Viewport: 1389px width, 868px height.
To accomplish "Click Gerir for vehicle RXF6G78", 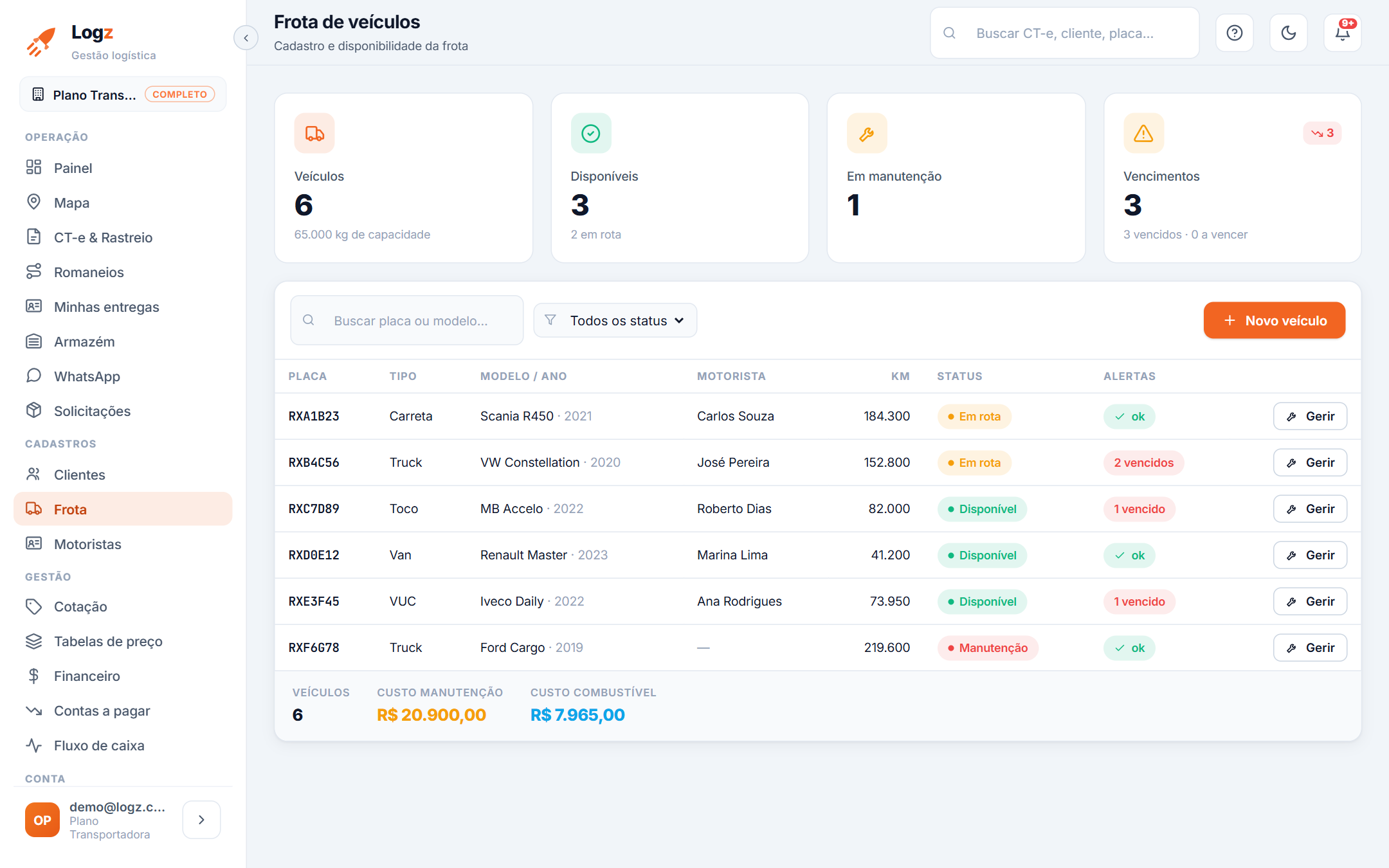I will pos(1310,647).
